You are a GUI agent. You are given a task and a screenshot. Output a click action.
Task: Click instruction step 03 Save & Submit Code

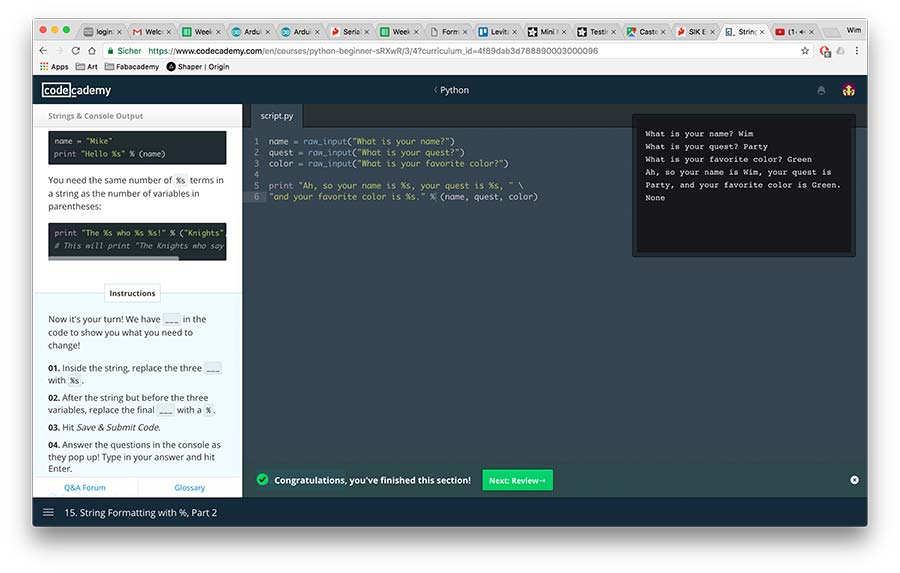coord(104,427)
